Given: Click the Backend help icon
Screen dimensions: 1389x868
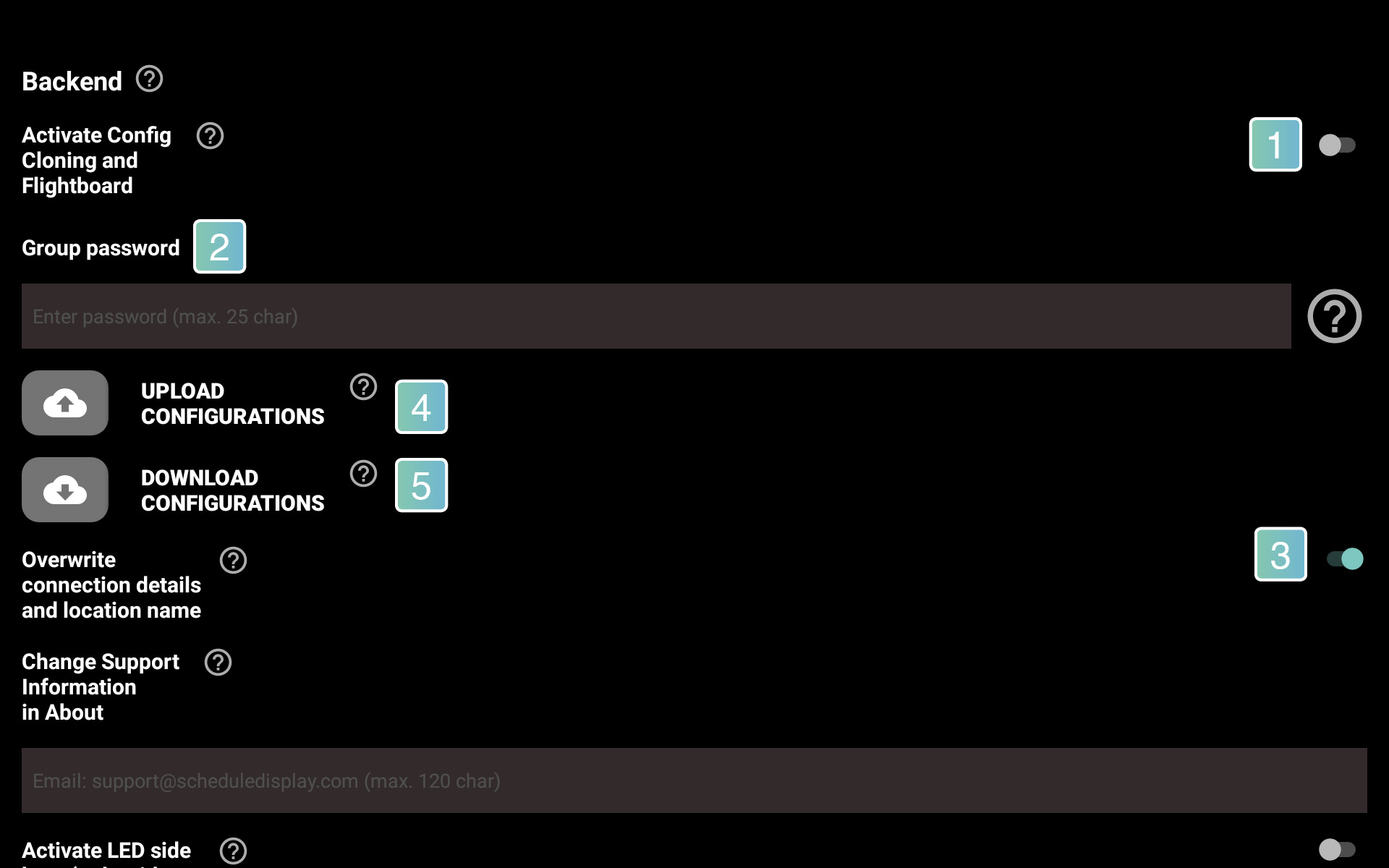Looking at the screenshot, I should coord(149,79).
